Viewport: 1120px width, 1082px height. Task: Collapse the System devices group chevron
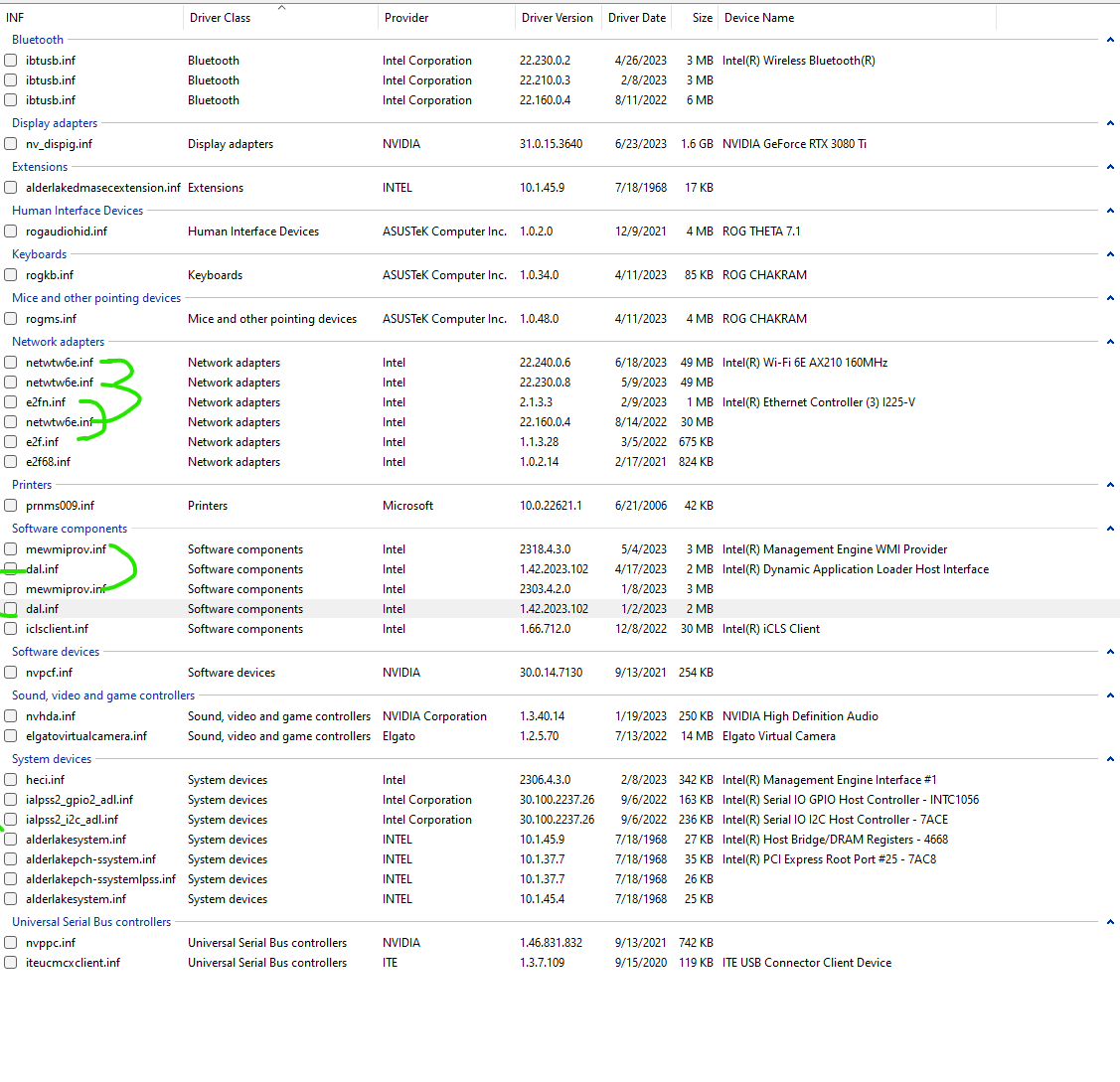tap(1109, 759)
